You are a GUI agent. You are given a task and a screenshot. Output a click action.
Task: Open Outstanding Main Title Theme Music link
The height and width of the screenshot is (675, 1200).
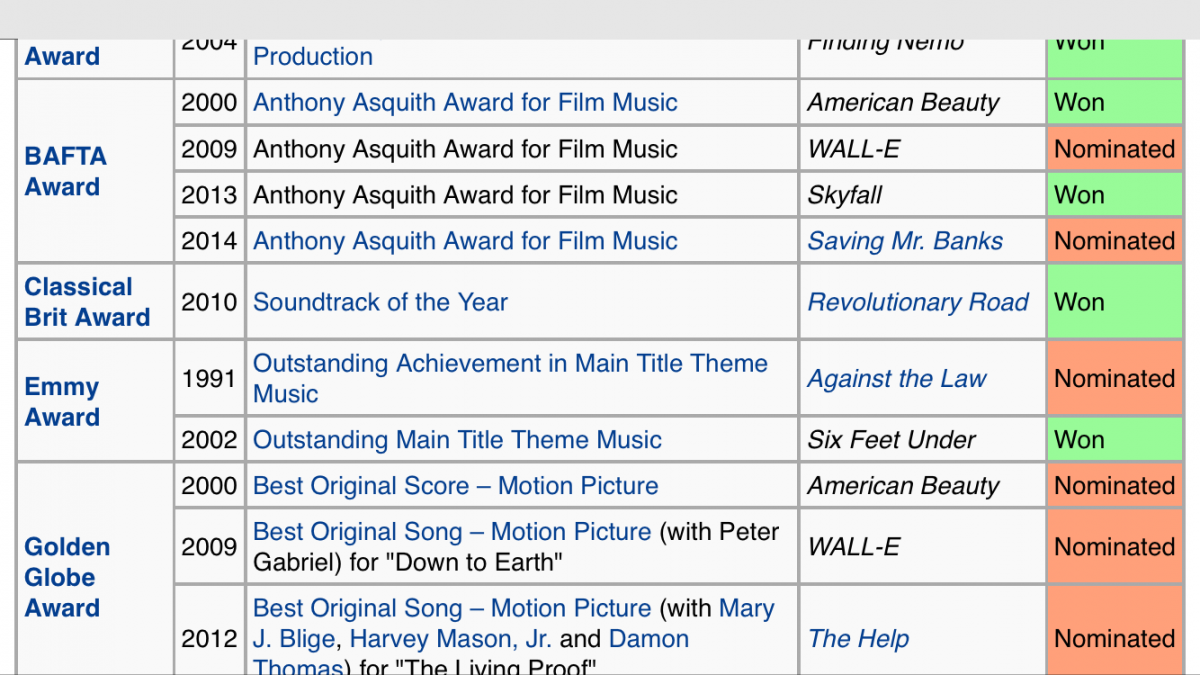(x=457, y=440)
